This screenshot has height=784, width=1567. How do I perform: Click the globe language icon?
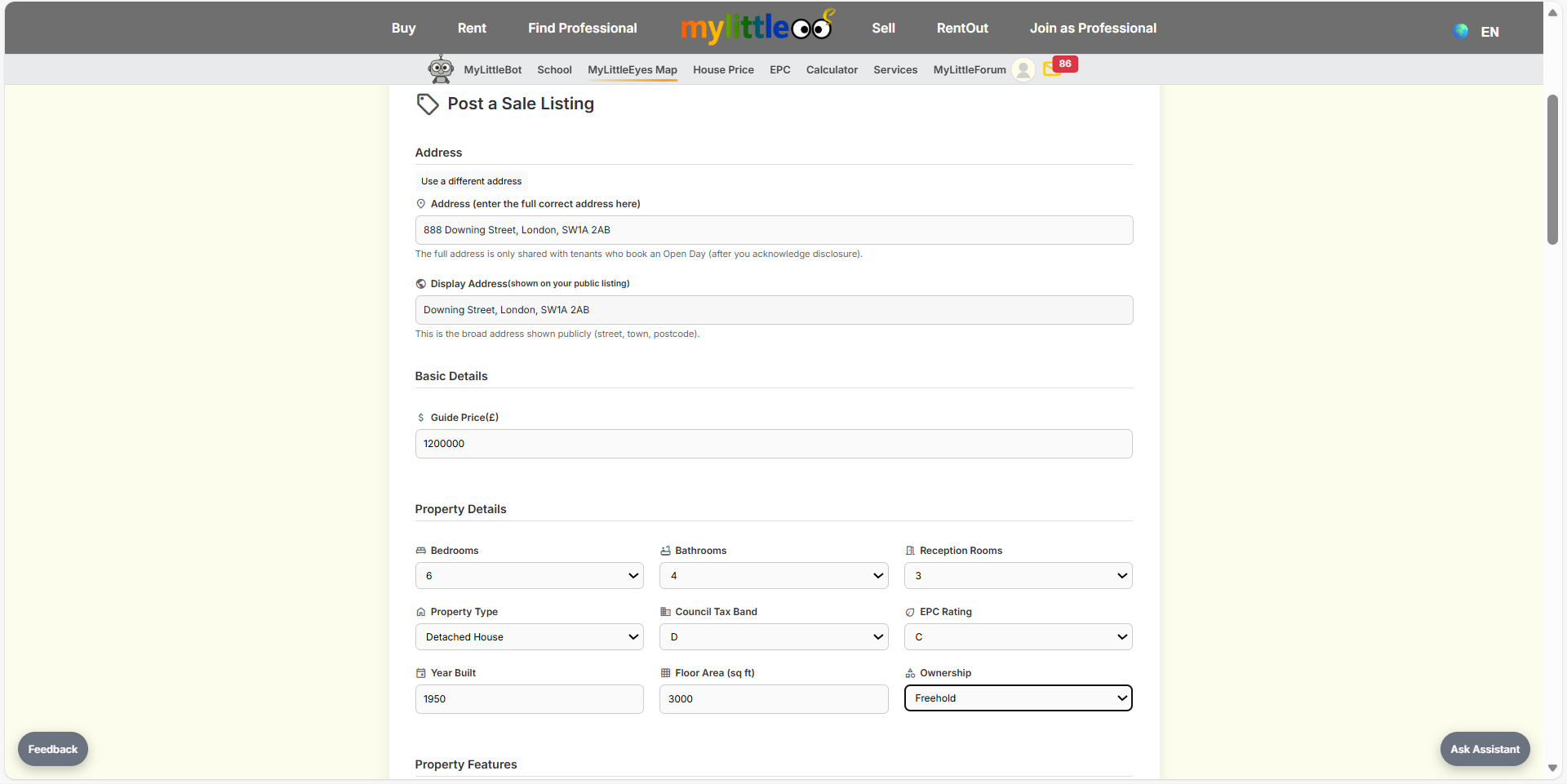pos(1461,31)
